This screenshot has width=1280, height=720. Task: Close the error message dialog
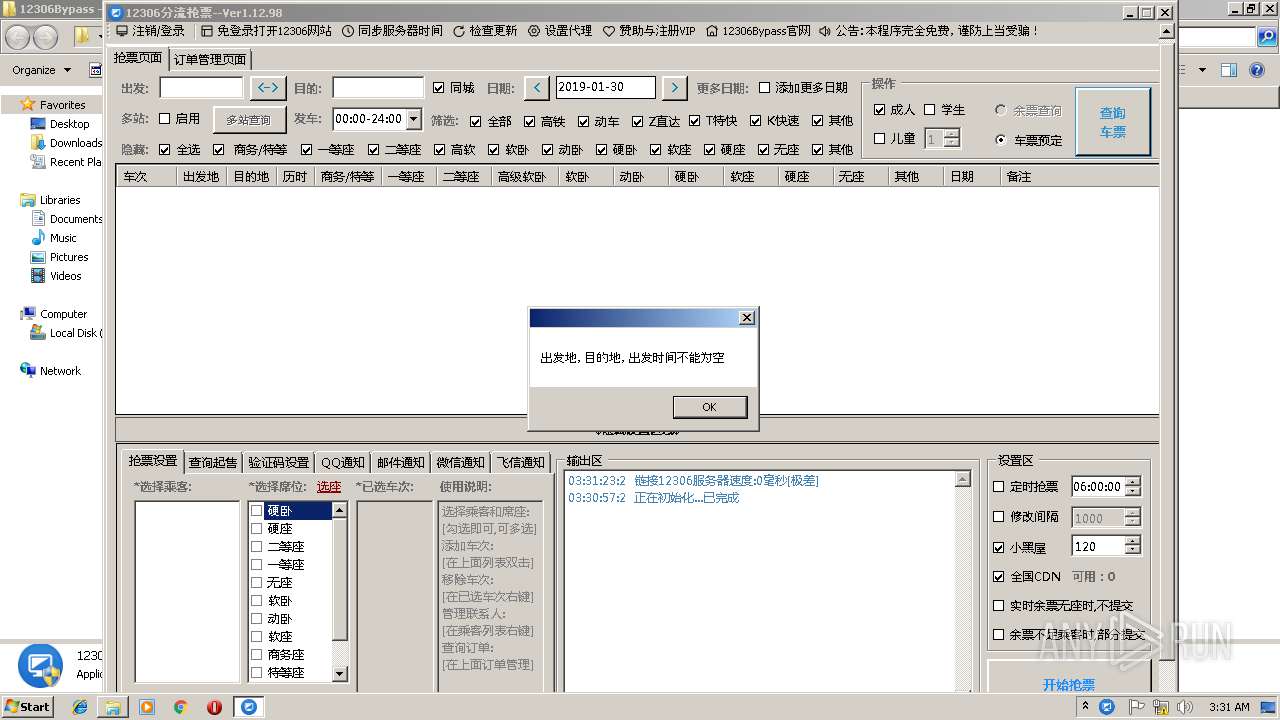click(x=746, y=318)
